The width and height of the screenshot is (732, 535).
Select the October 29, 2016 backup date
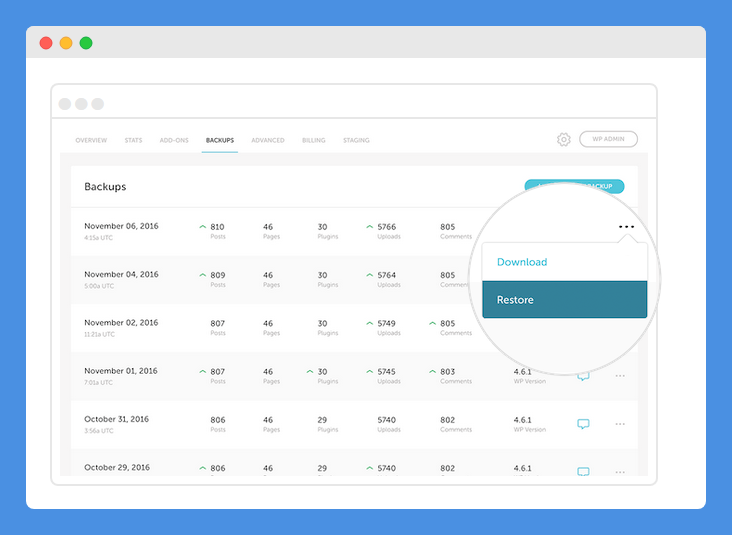(x=117, y=467)
